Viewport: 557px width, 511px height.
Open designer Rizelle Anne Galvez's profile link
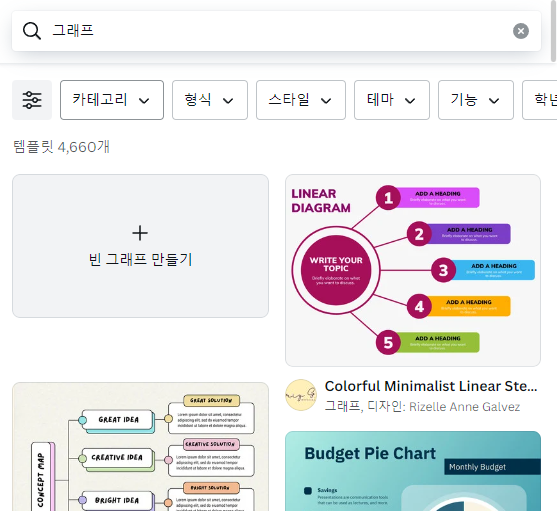[464, 407]
